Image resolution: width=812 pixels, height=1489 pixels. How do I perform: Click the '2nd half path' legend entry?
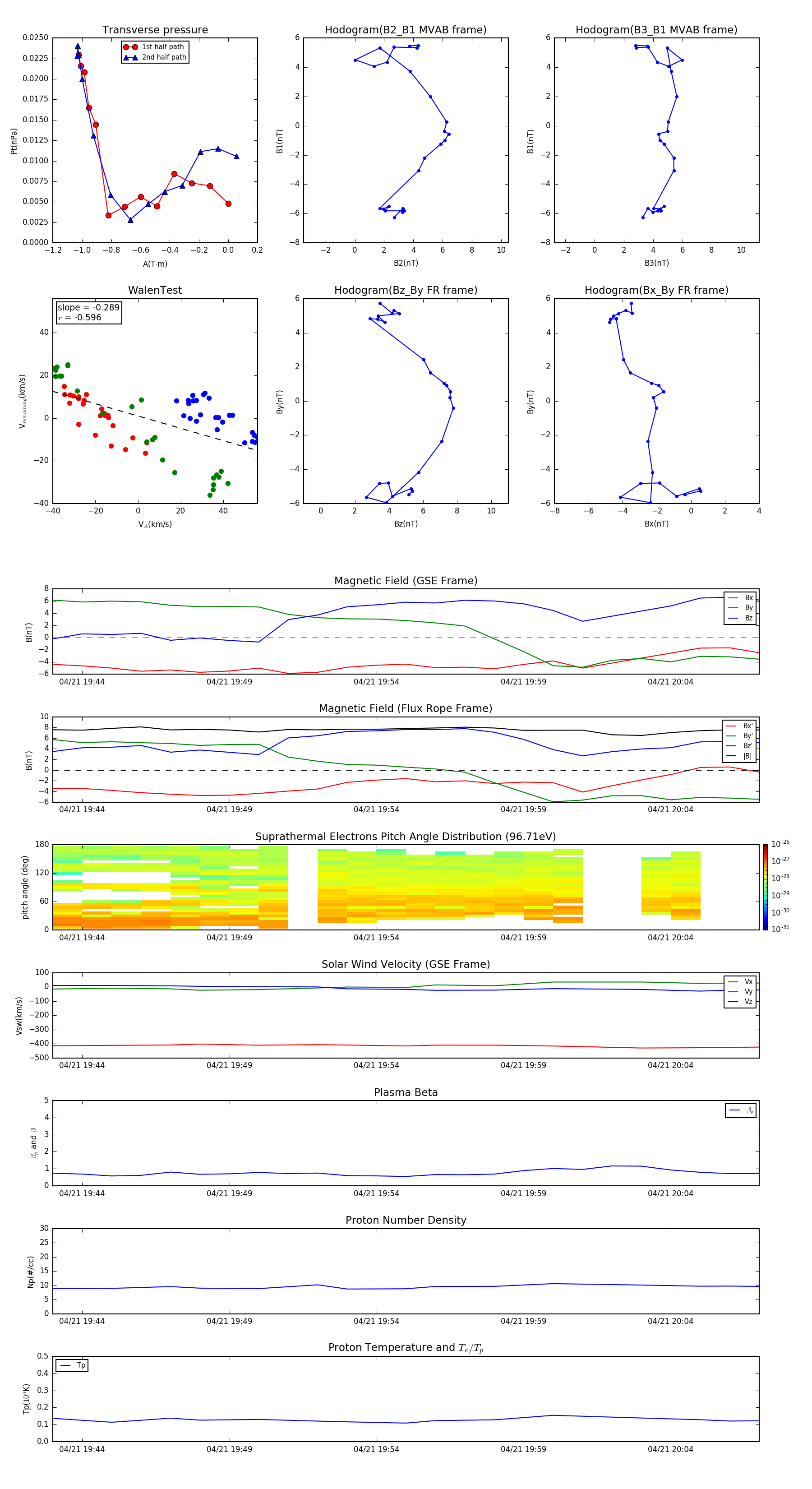(155, 57)
